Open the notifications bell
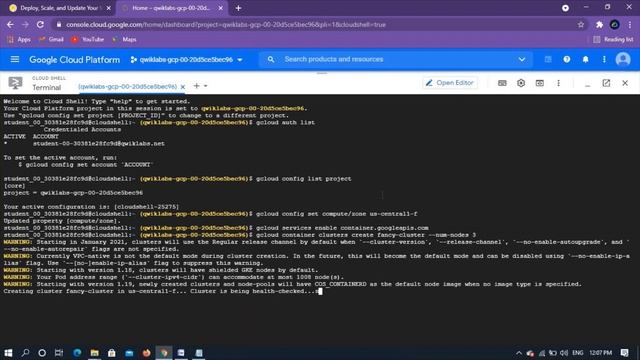This screenshot has width=640, height=360. pyautogui.click(x=585, y=60)
